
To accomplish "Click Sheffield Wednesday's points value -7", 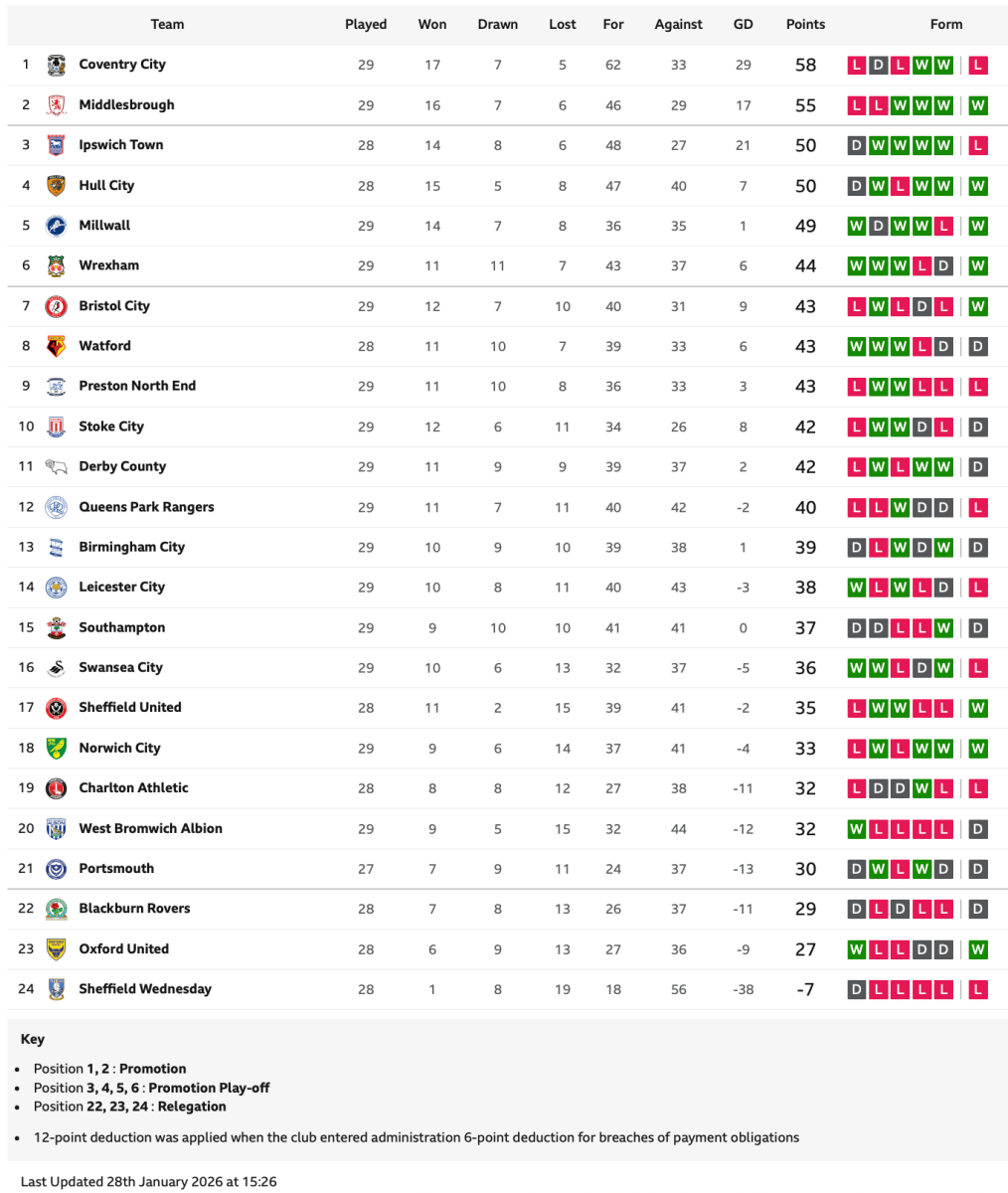I will [805, 989].
